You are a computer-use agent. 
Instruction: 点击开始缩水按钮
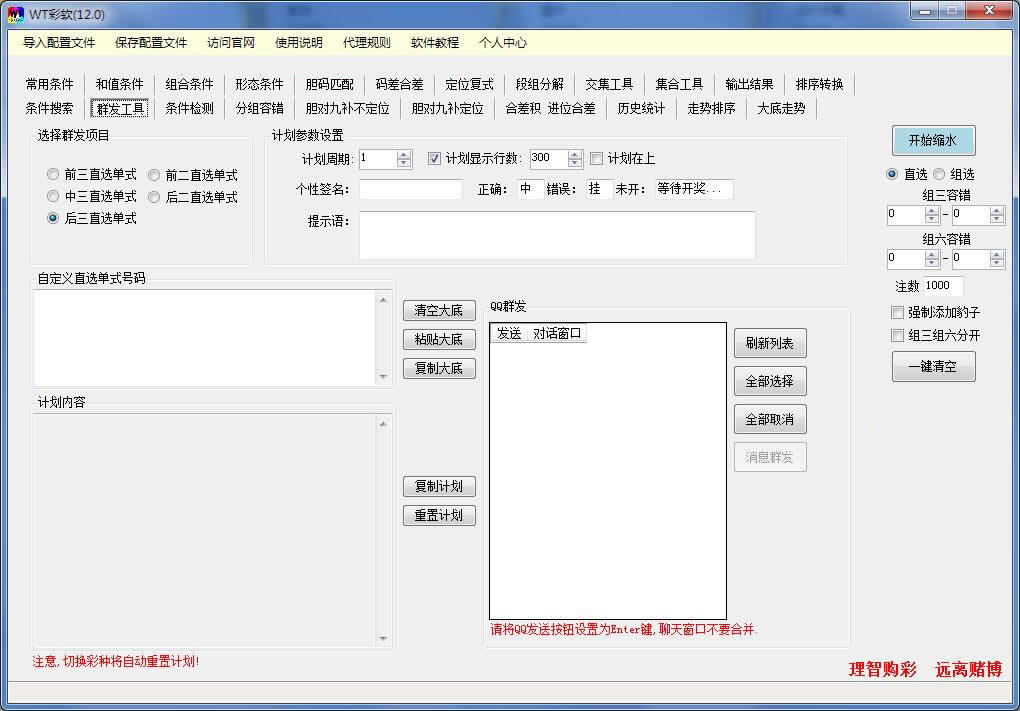[932, 140]
